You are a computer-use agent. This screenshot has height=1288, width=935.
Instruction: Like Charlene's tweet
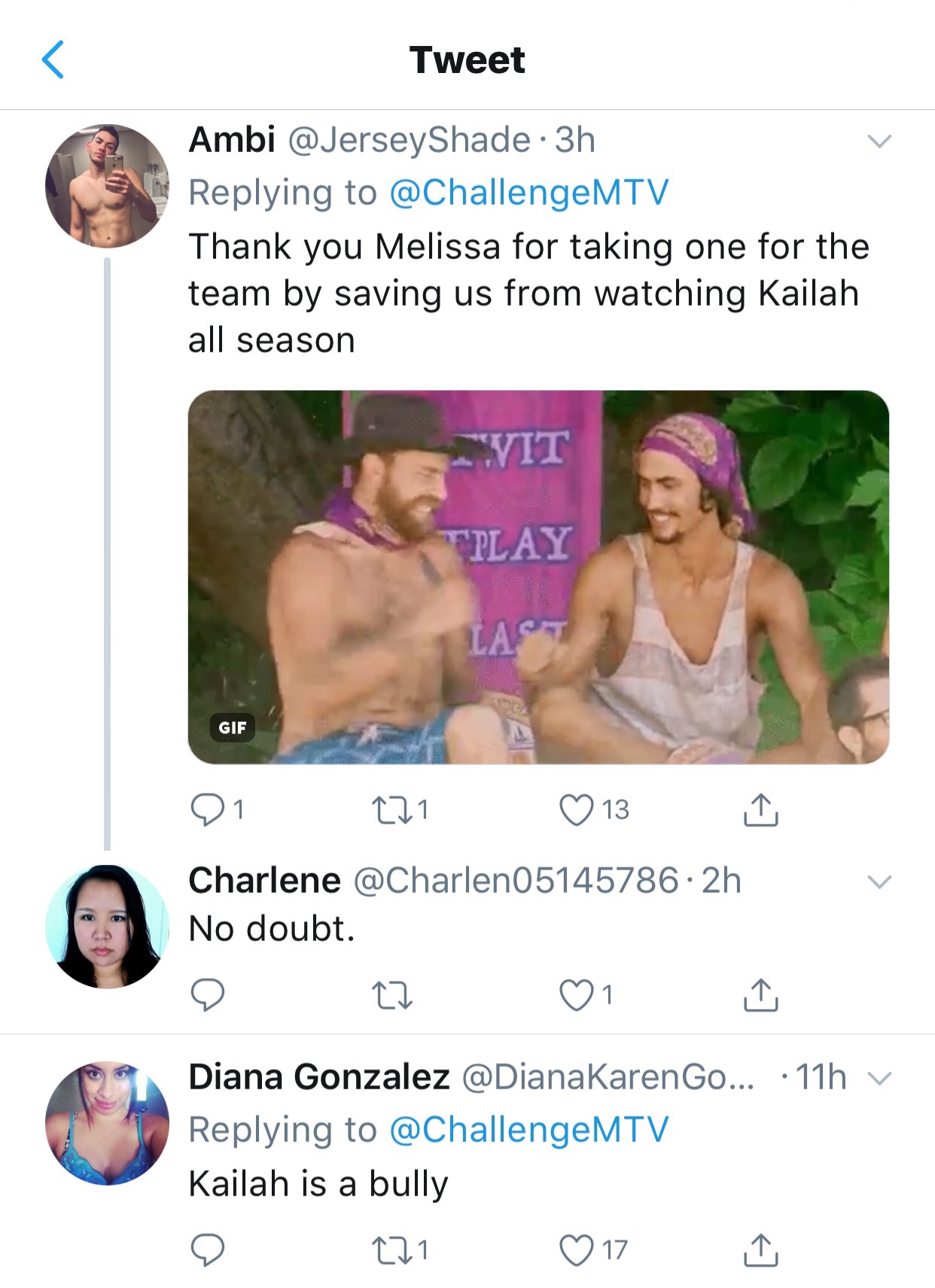(577, 995)
